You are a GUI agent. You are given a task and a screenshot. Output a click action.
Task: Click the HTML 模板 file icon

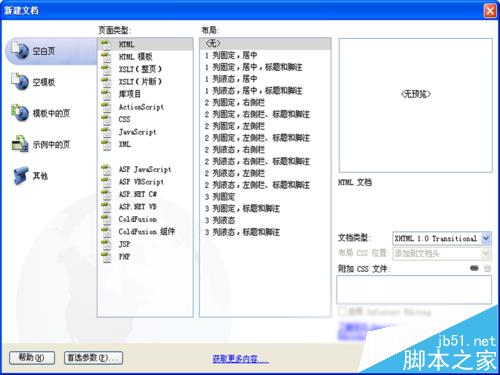(106, 57)
